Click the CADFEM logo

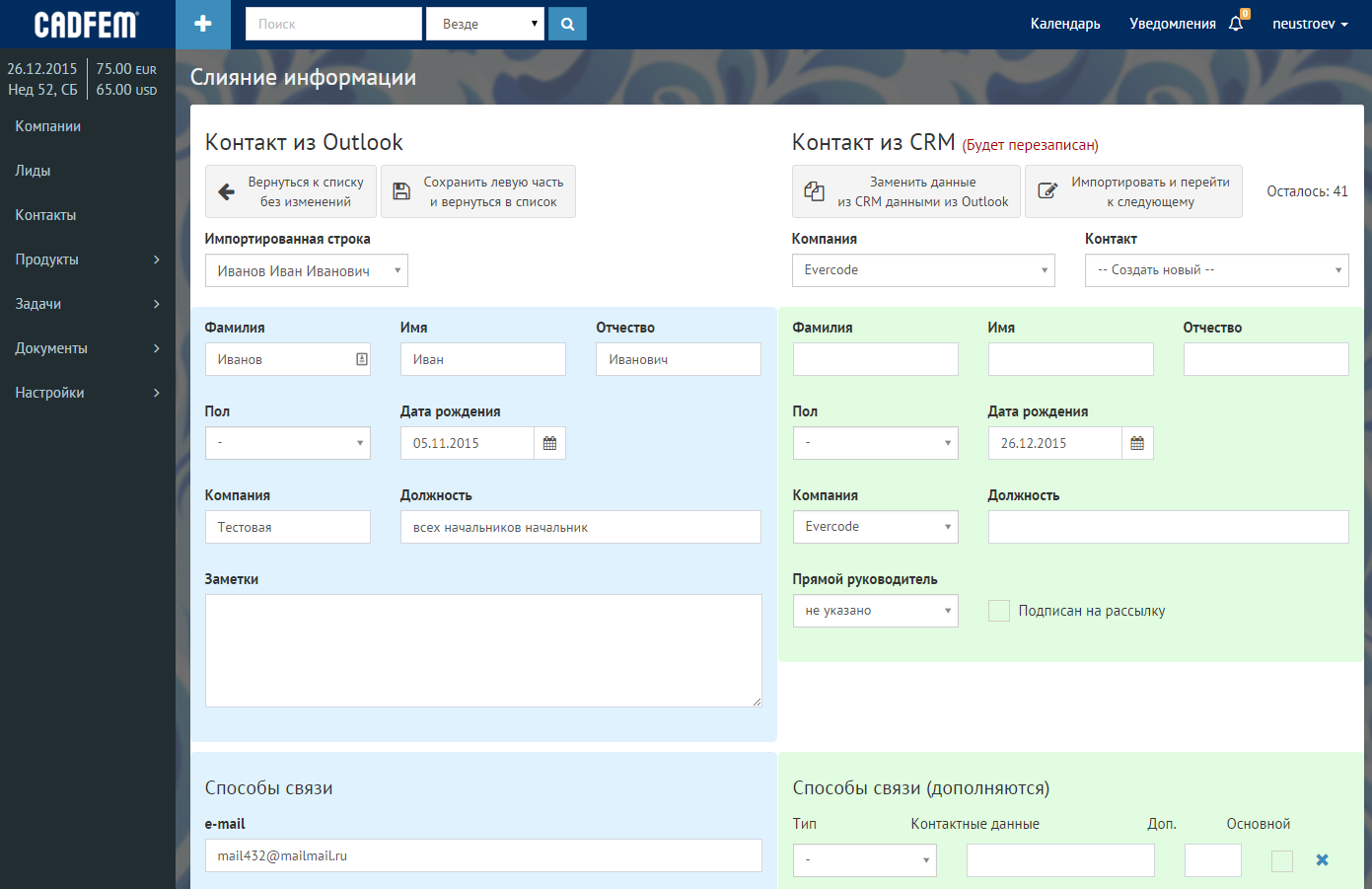(x=87, y=25)
